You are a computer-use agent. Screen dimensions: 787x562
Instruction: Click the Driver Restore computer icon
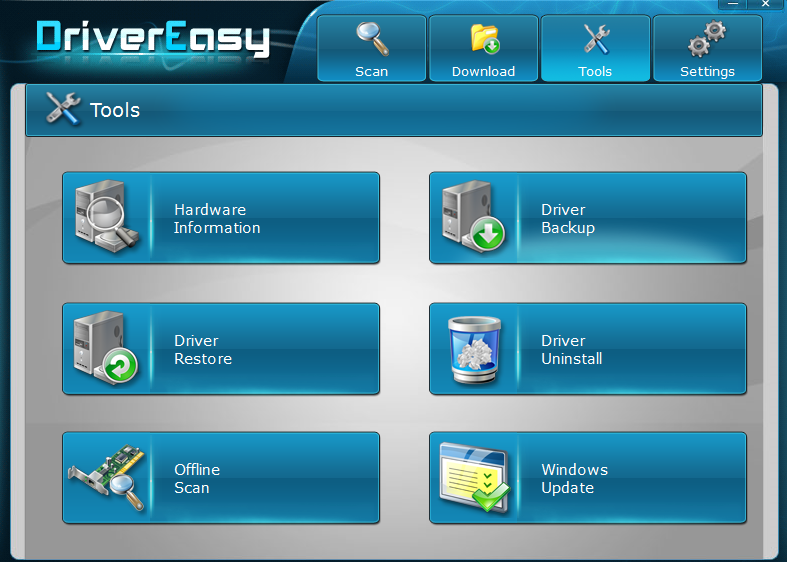tap(106, 349)
